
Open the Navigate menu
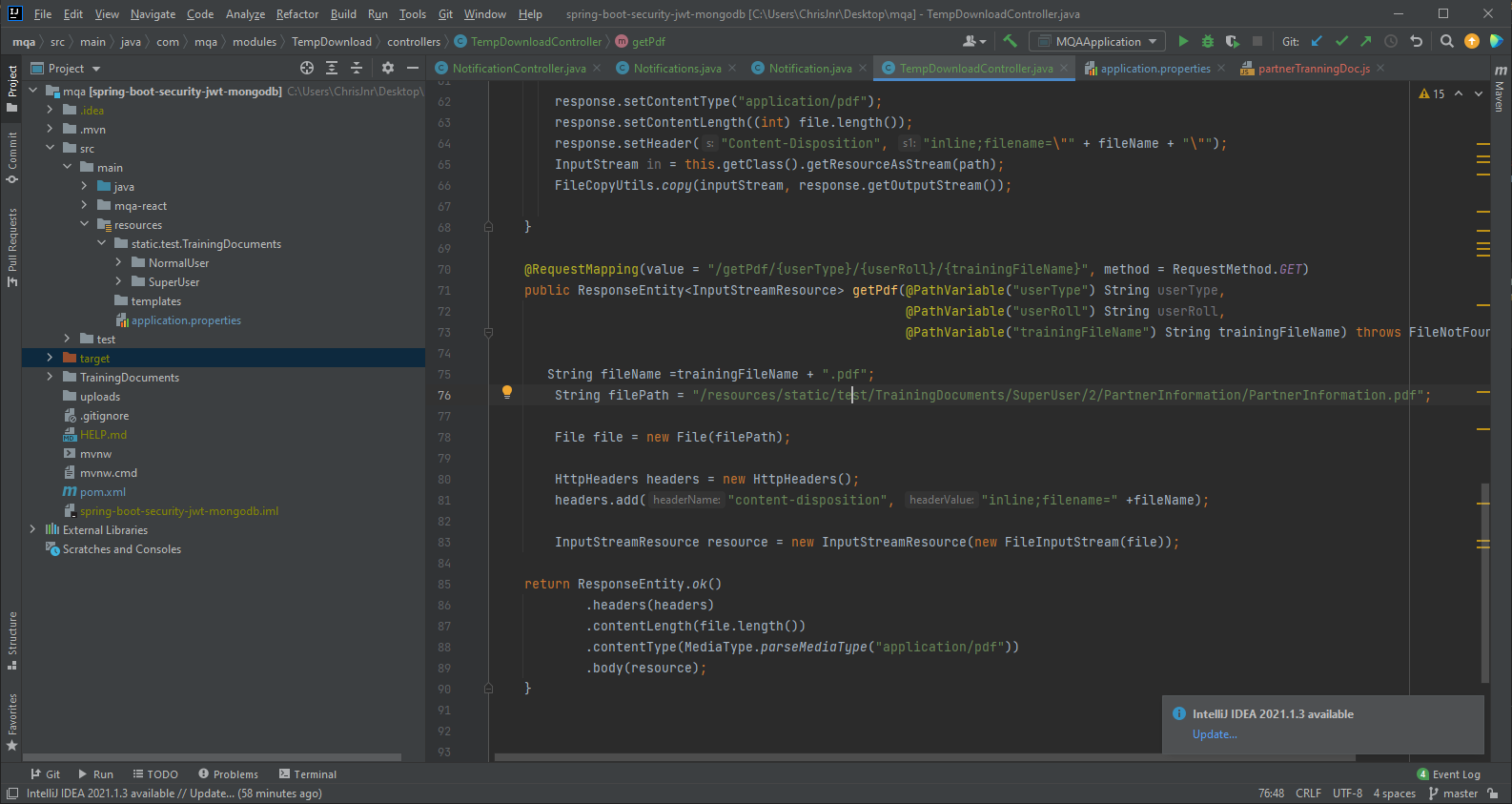pos(153,14)
